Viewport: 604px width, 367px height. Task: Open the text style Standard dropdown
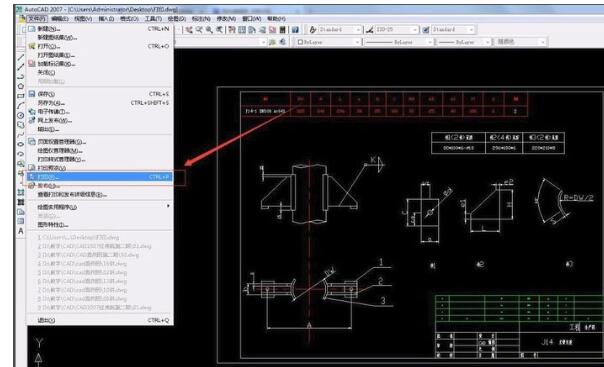340,30
